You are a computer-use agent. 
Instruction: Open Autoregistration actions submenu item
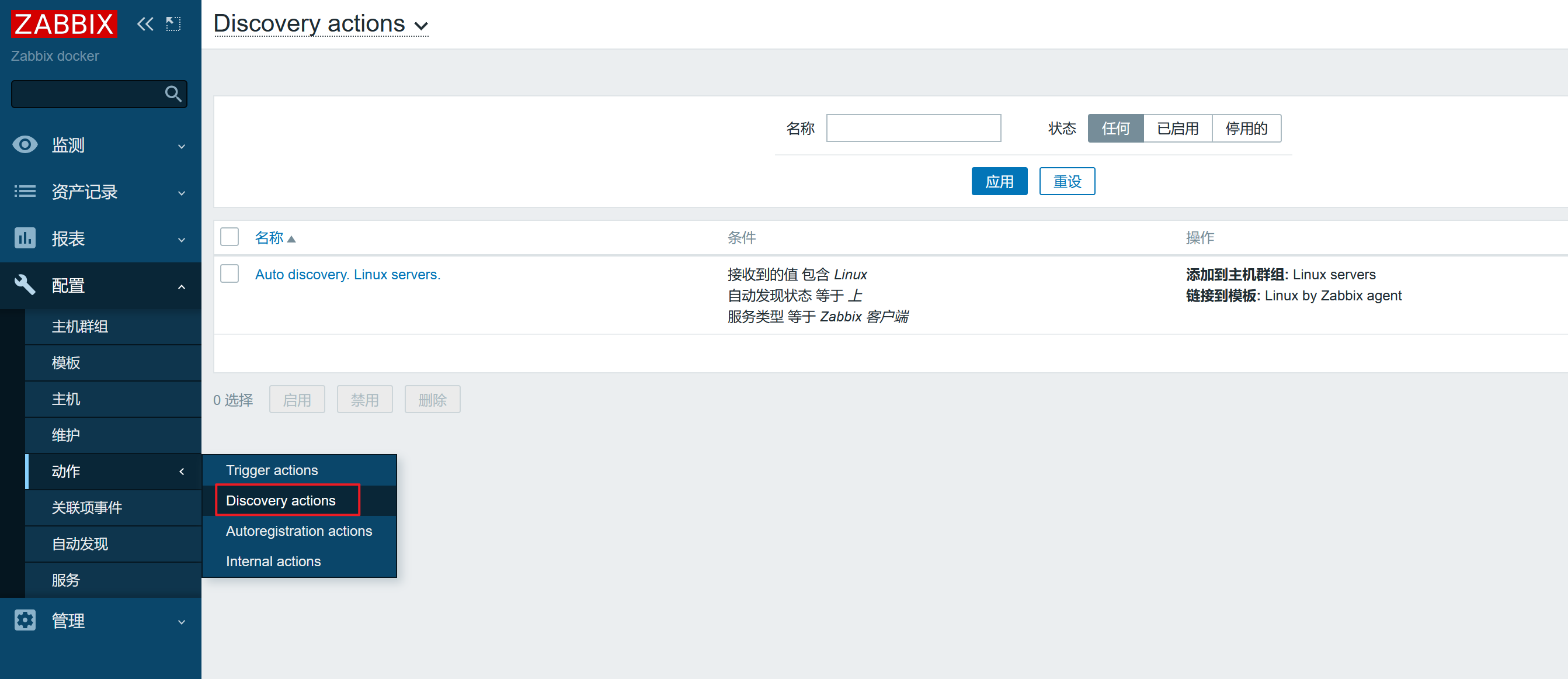298,531
